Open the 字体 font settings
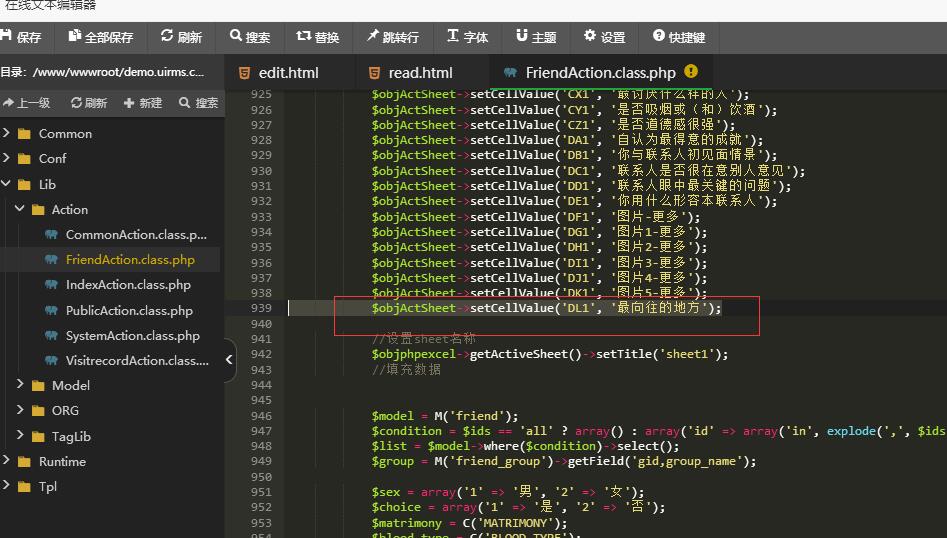The width and height of the screenshot is (947, 538). click(x=467, y=37)
